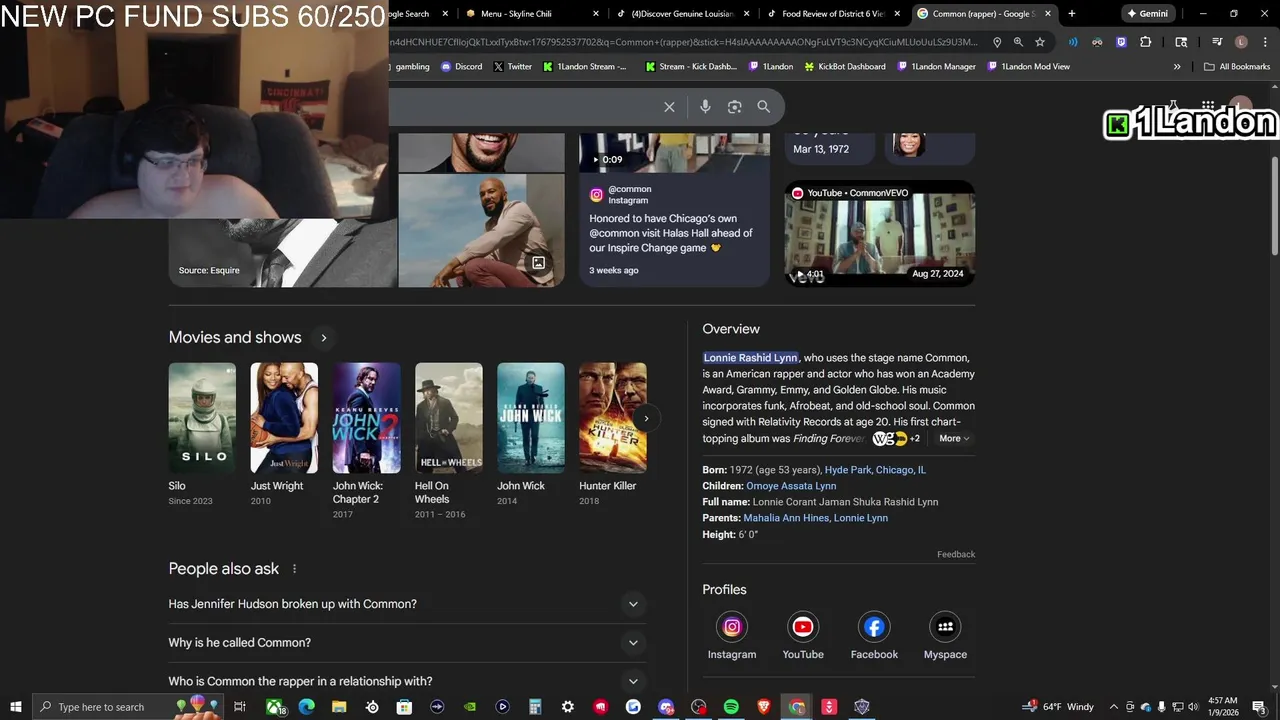
Task: Switch to Discover Genuine Louisiana tab
Action: point(684,14)
